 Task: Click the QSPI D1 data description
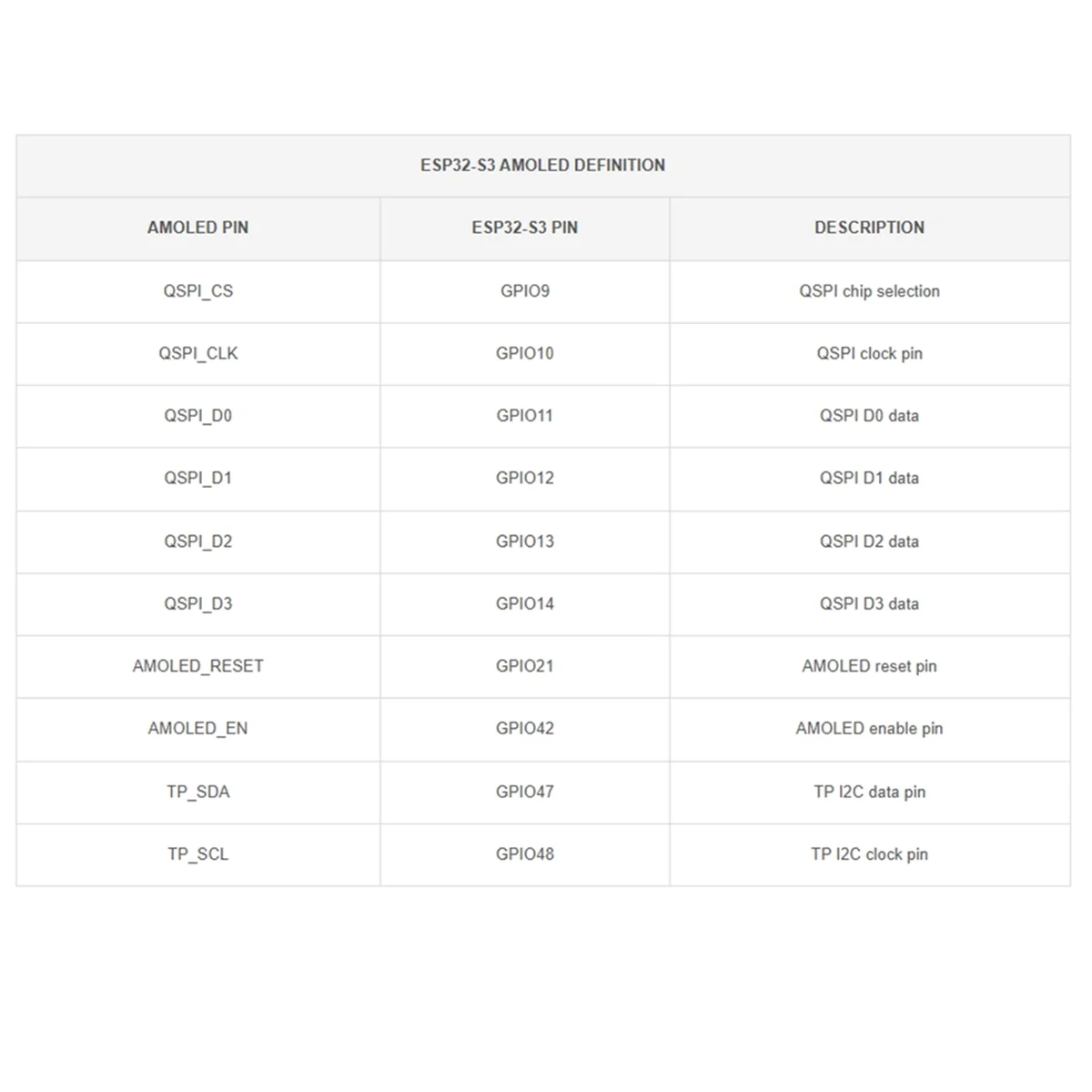coord(869,478)
